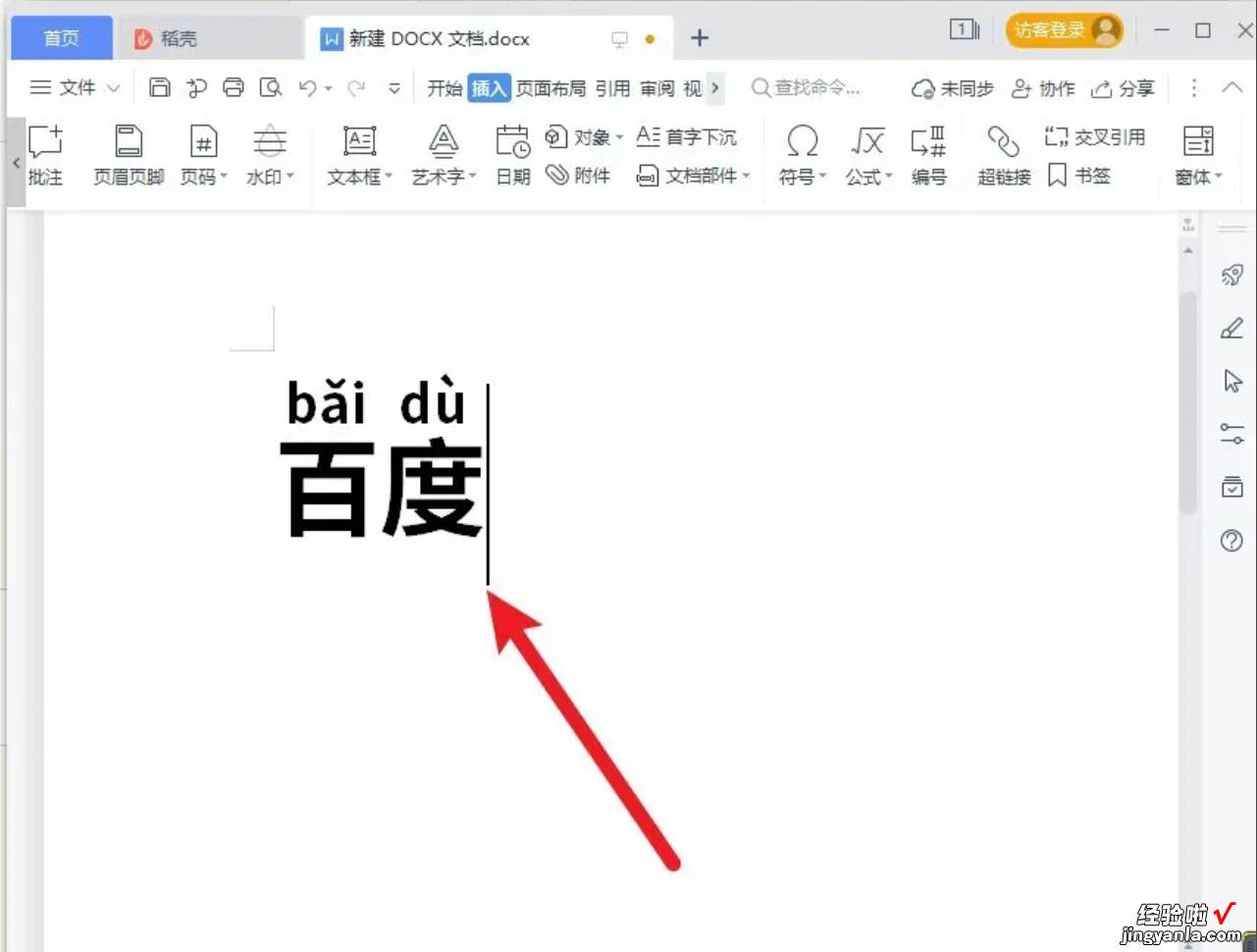Apply 首字下沉 drop cap

[686, 137]
